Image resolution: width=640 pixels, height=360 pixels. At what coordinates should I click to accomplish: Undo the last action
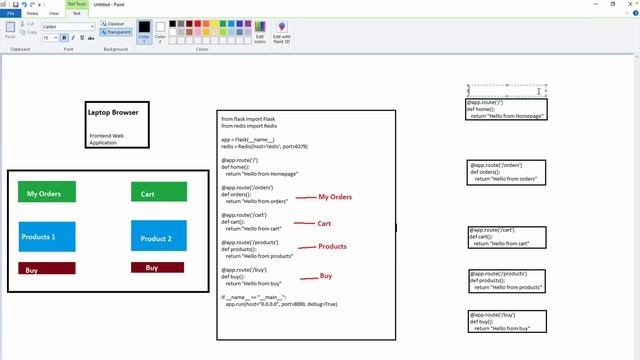[24, 4]
